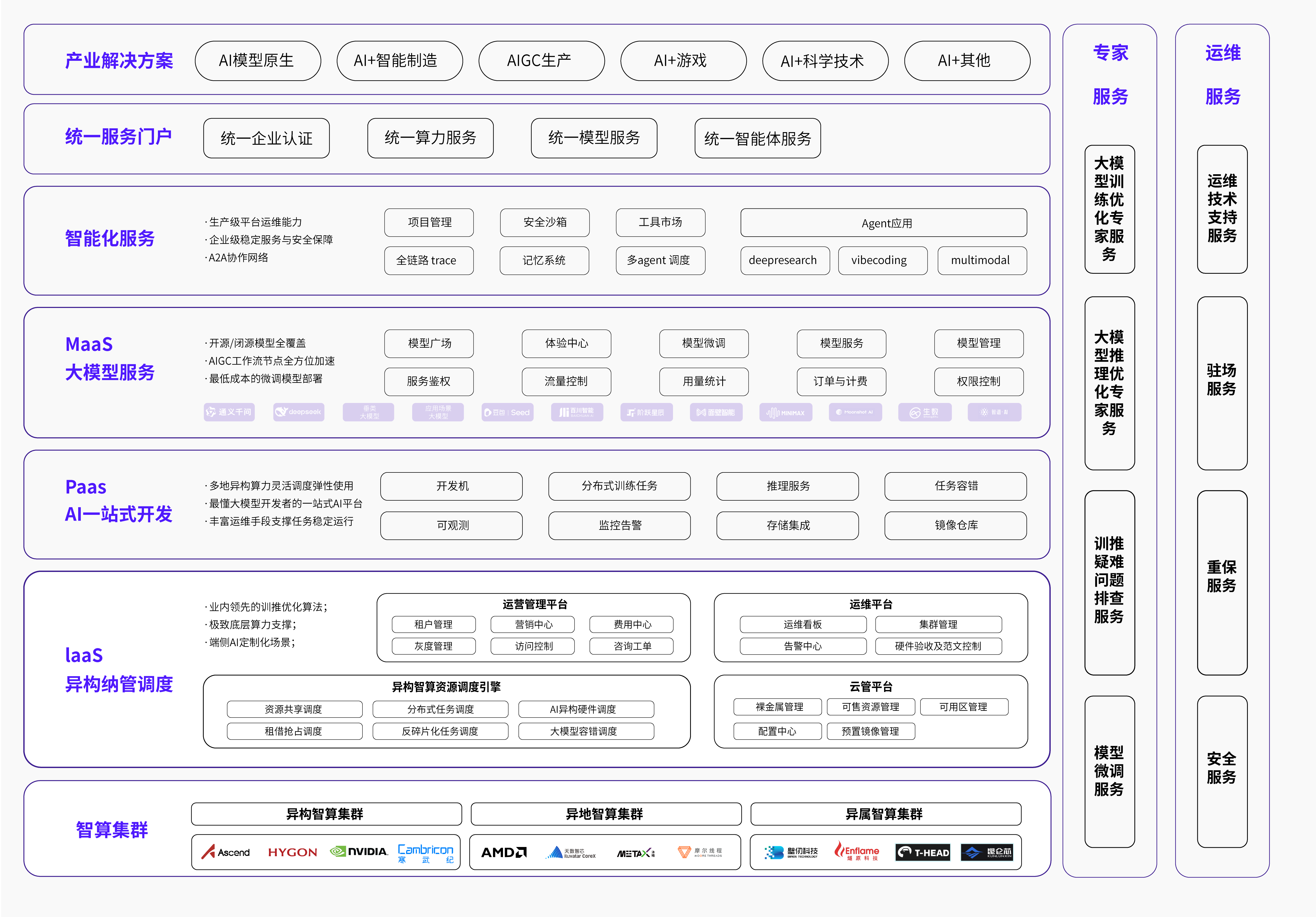
Task: Click the 豆包 Seed logo
Action: pos(508,412)
